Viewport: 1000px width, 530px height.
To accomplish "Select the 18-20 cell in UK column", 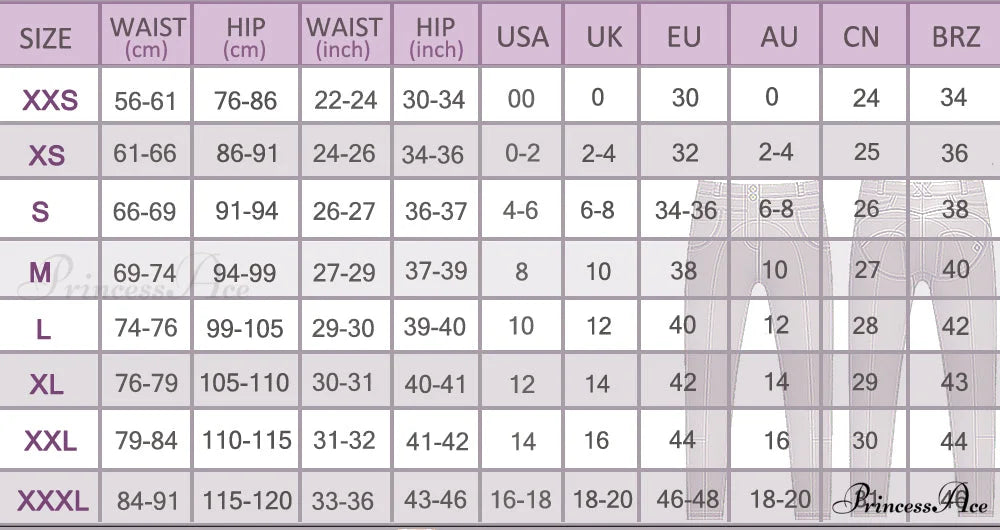I will [604, 500].
